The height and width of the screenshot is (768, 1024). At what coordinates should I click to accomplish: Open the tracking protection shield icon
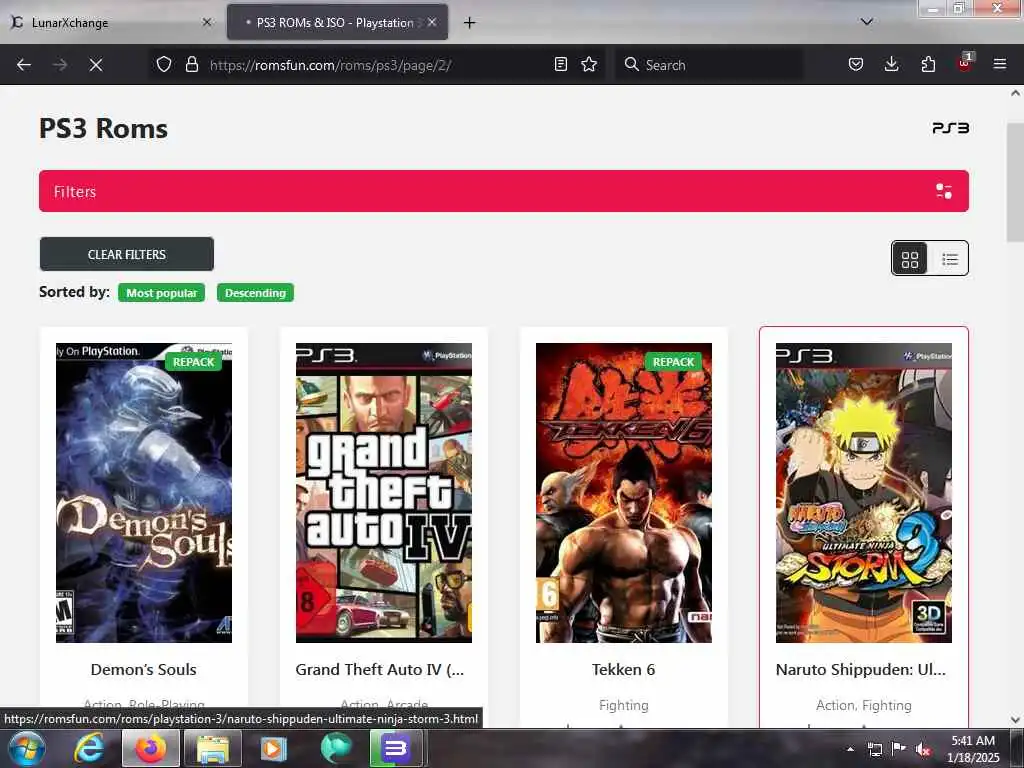pyautogui.click(x=164, y=65)
